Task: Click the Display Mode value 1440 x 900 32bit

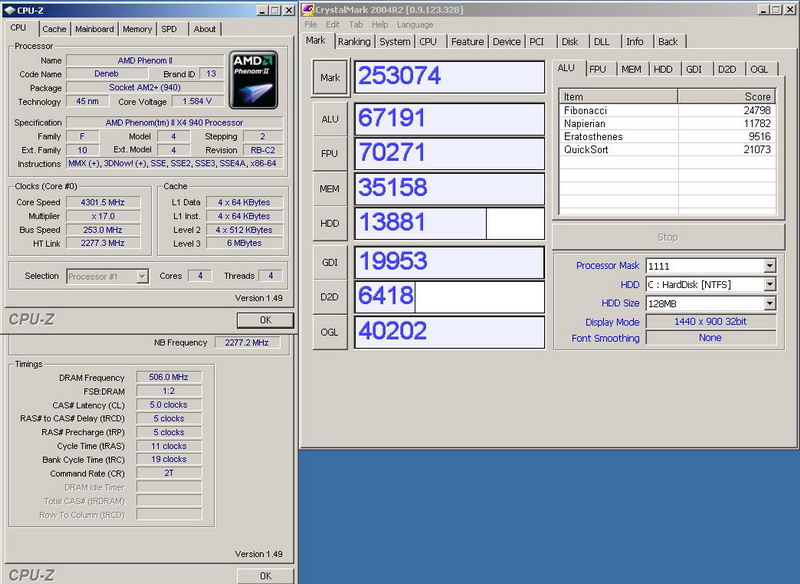Action: click(x=710, y=321)
